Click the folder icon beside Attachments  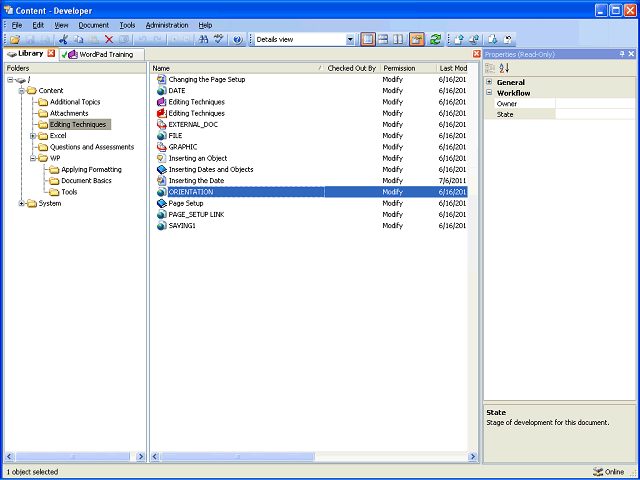43,113
